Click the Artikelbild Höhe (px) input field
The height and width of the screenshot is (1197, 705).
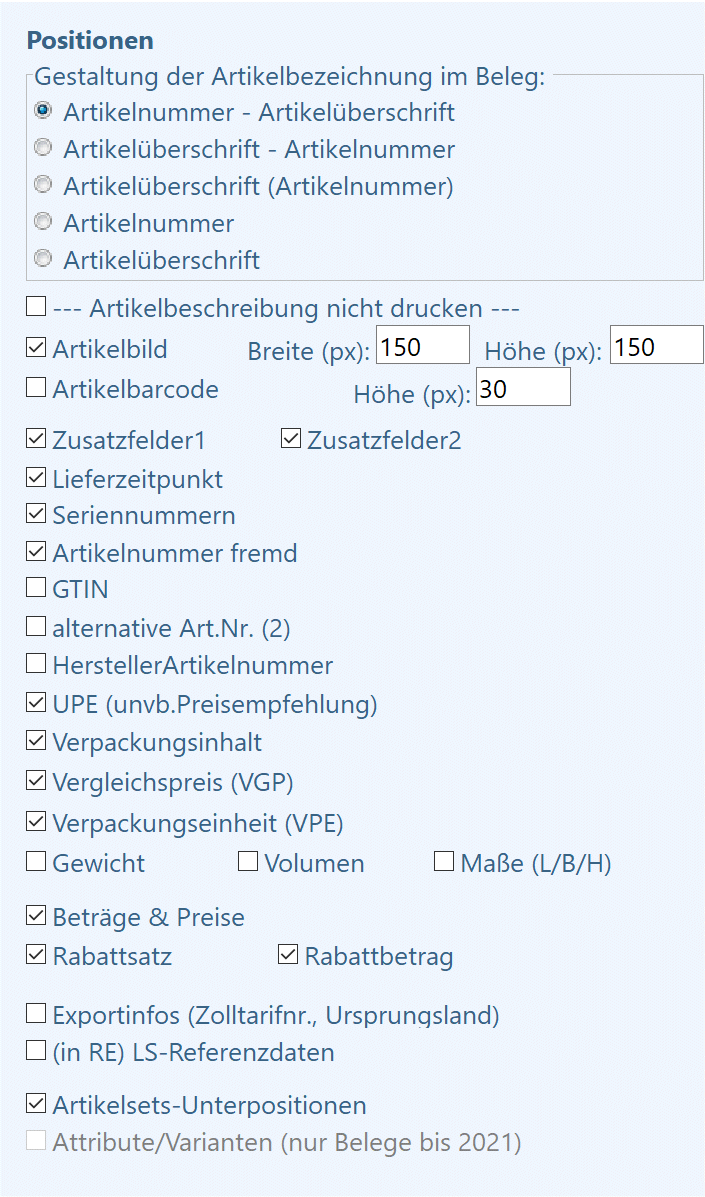[657, 344]
